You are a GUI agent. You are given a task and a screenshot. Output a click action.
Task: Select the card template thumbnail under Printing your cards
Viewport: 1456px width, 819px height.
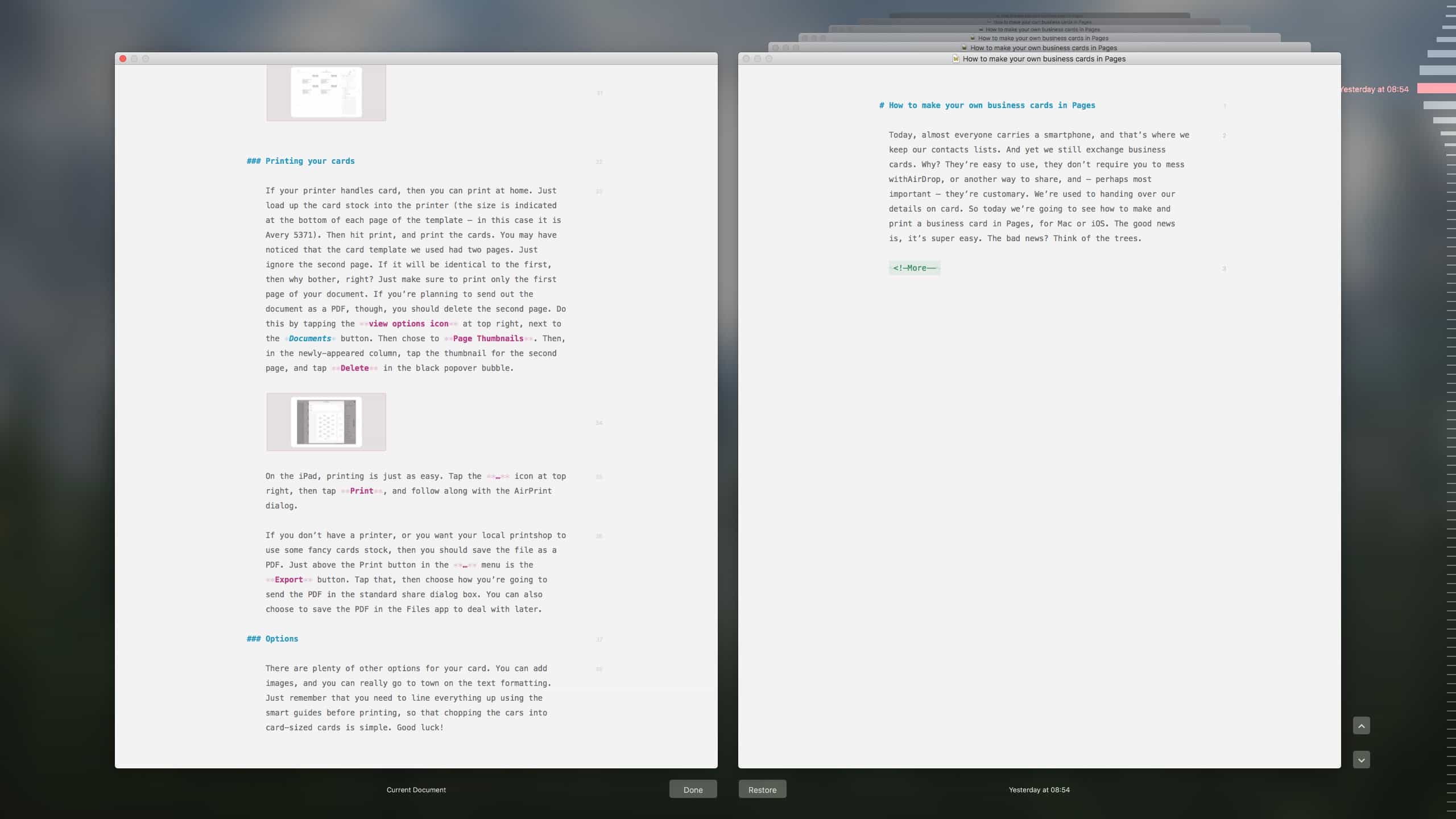[x=326, y=93]
